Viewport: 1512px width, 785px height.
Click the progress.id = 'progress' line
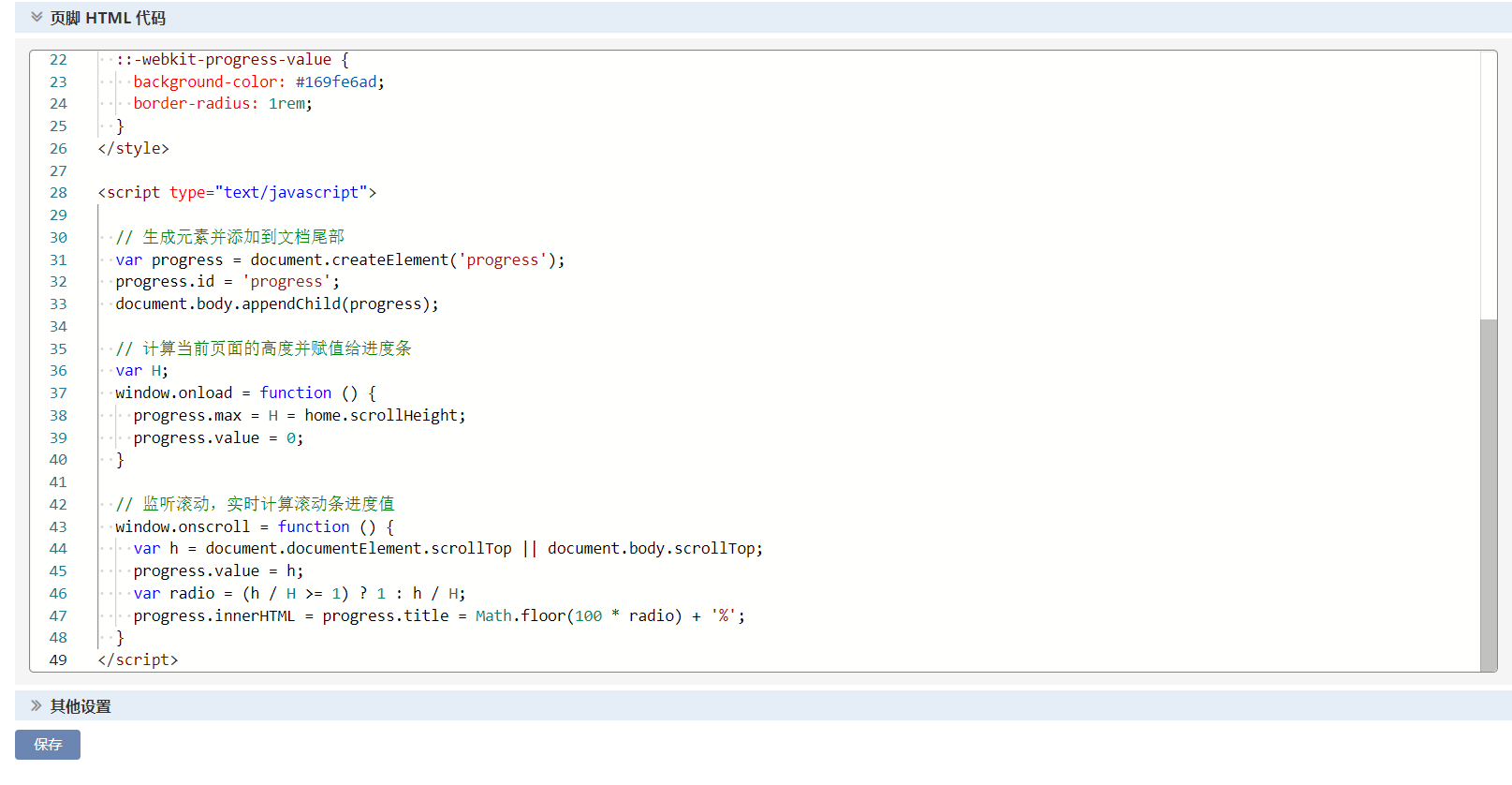point(228,281)
